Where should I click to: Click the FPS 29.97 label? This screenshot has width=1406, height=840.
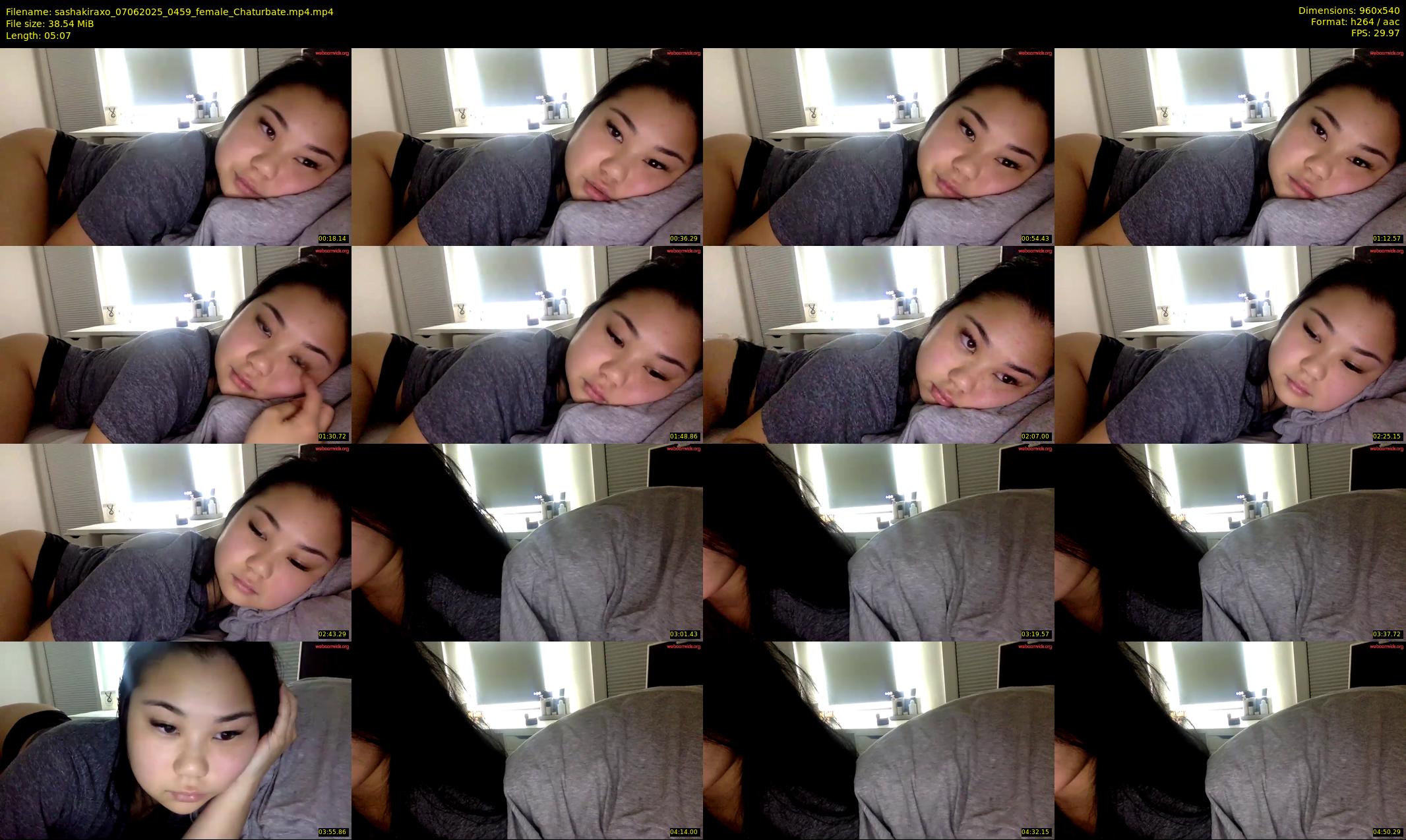coord(1375,33)
